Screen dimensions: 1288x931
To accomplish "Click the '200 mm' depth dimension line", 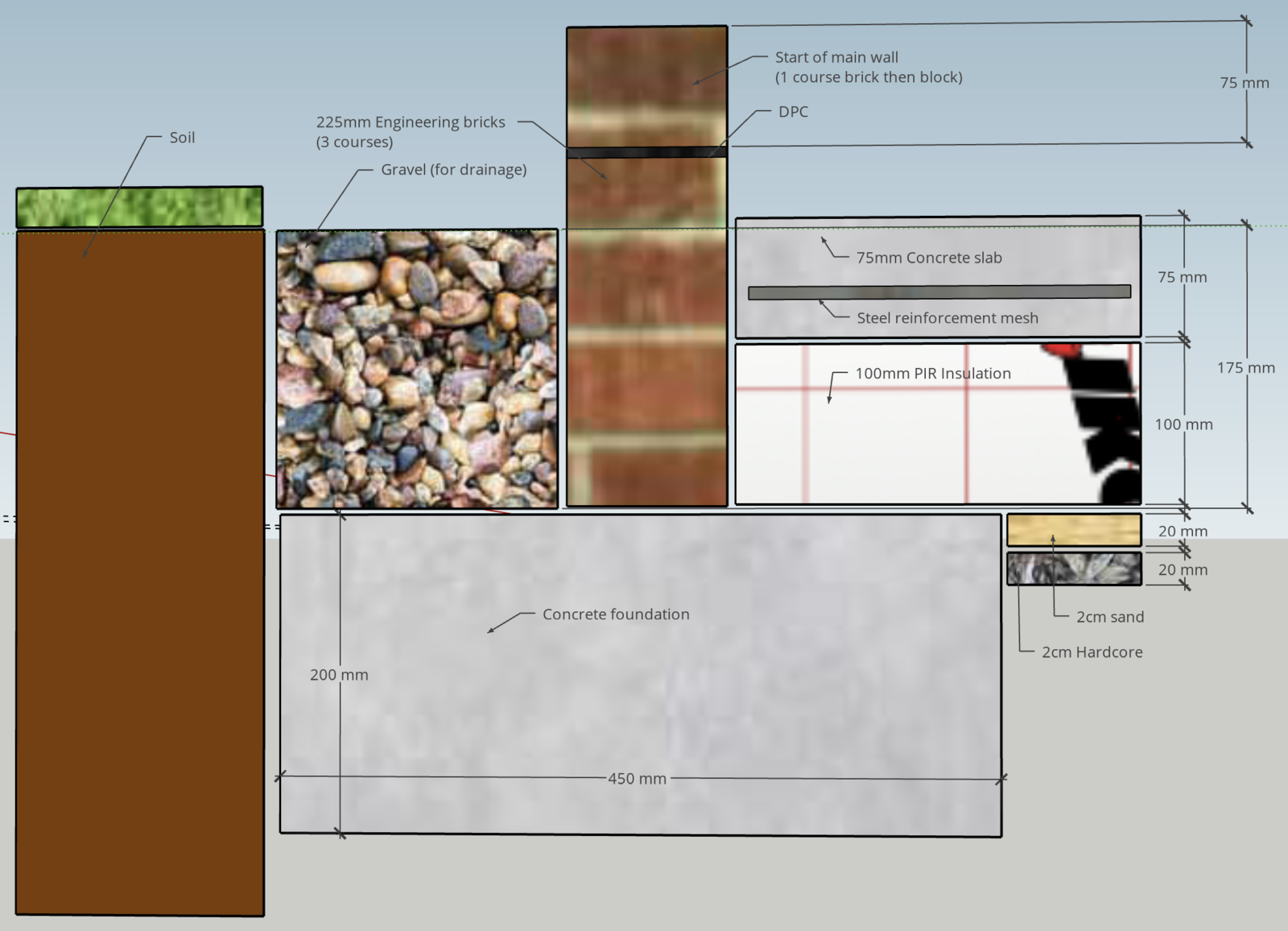I will [338, 676].
